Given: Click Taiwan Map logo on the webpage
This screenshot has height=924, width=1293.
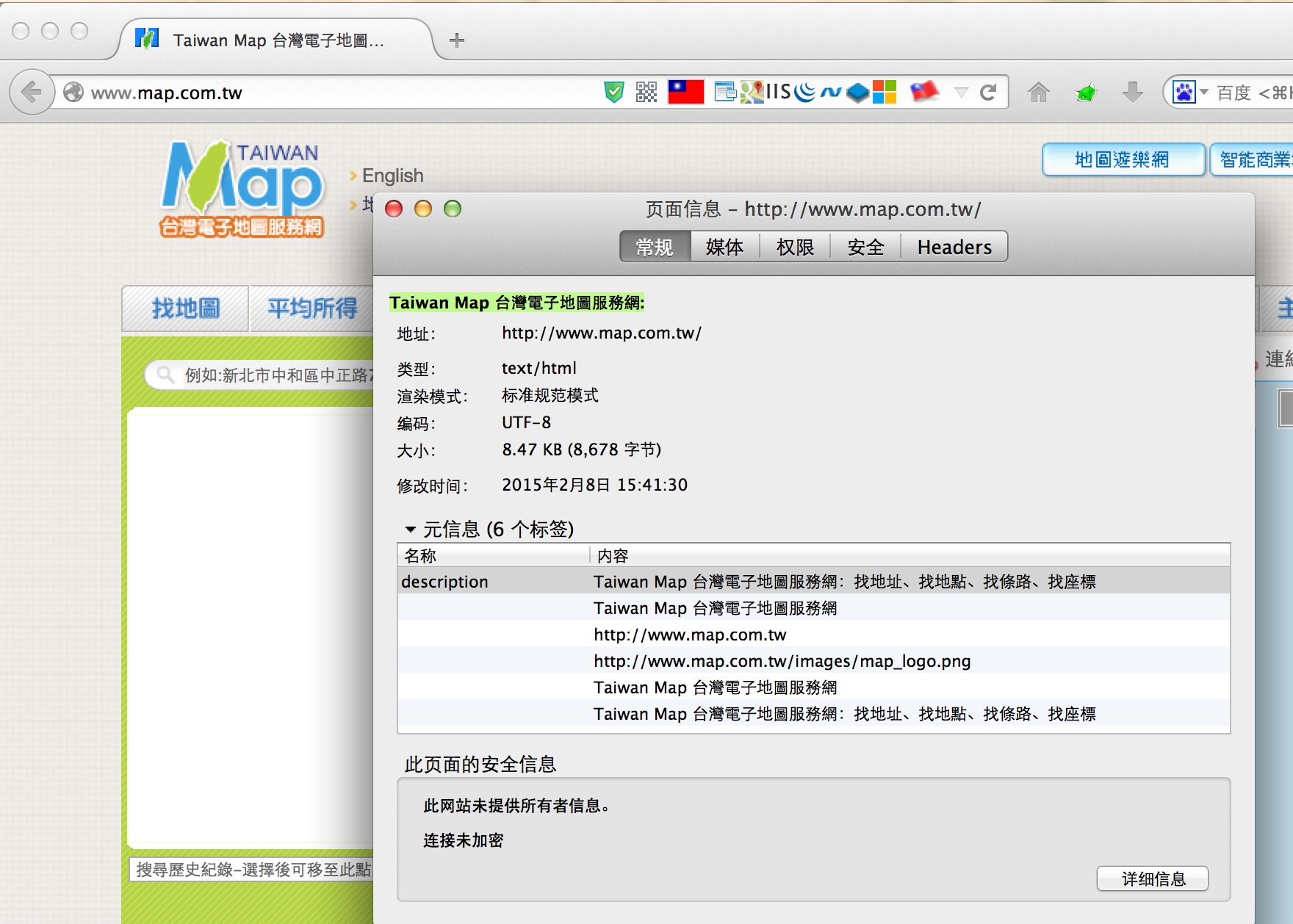Looking at the screenshot, I should coord(242,189).
